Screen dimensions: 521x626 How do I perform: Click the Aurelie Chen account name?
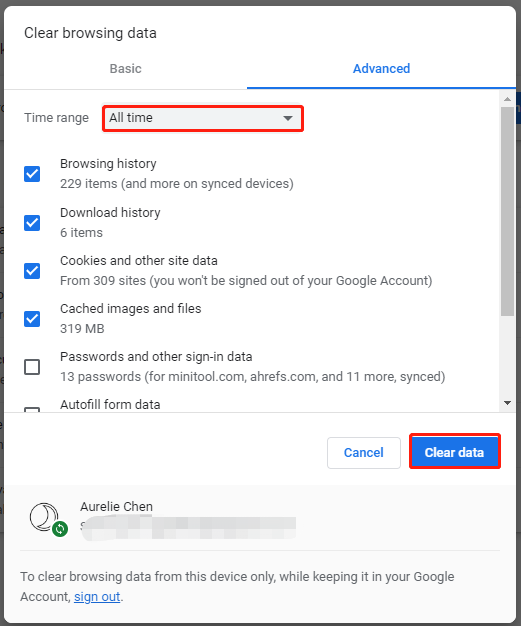point(116,506)
